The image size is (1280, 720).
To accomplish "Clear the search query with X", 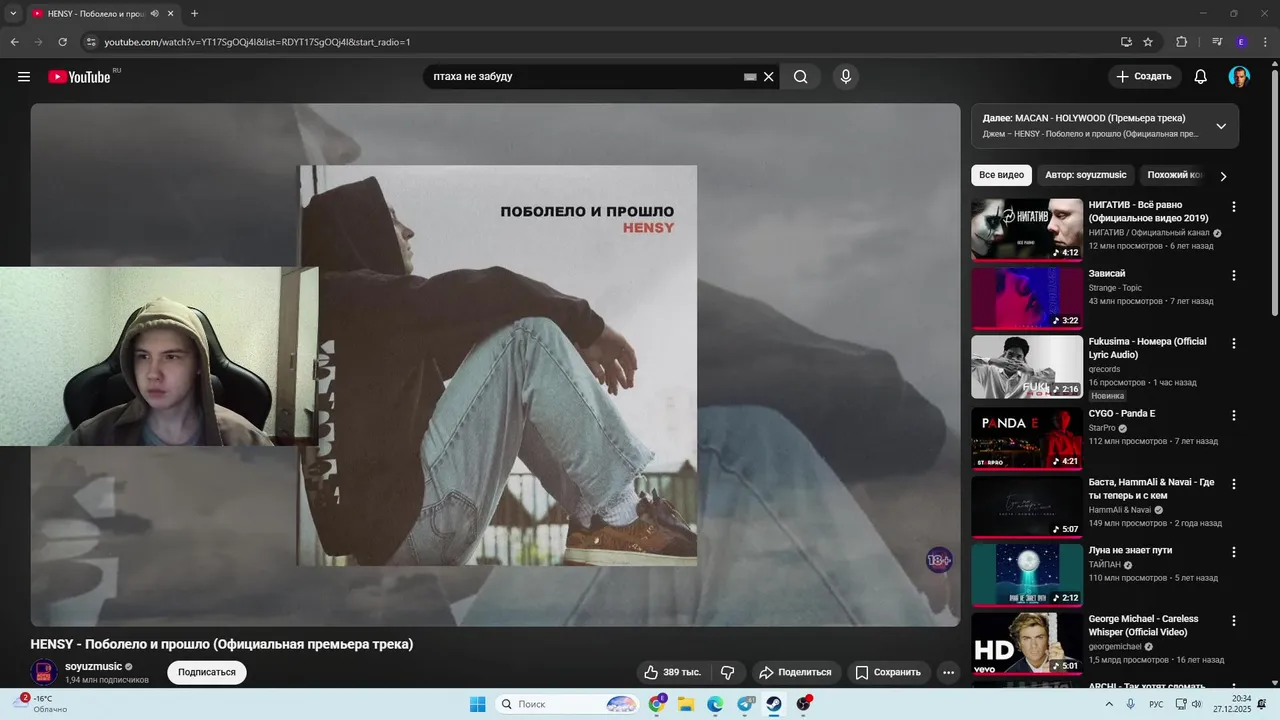I will 769,77.
